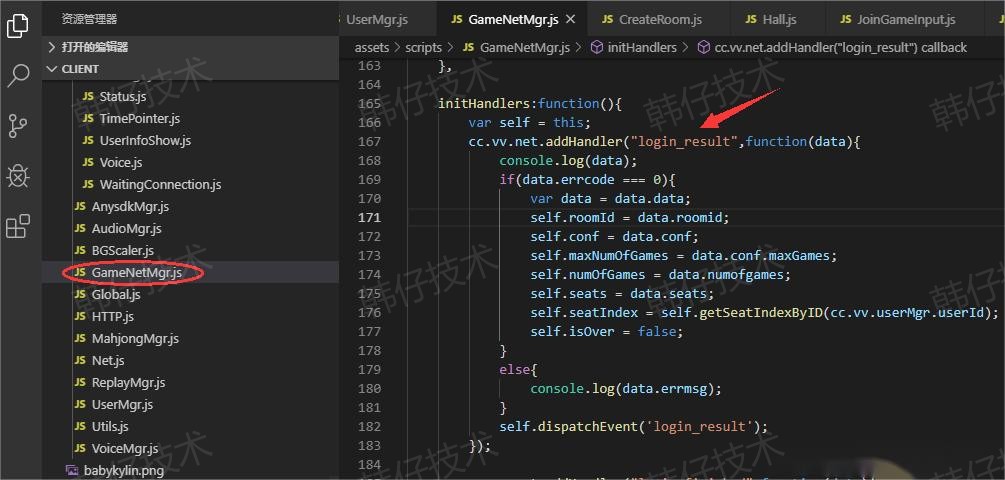Open WaitingConnection.js in the file tree
The height and width of the screenshot is (480, 1005).
(190, 185)
